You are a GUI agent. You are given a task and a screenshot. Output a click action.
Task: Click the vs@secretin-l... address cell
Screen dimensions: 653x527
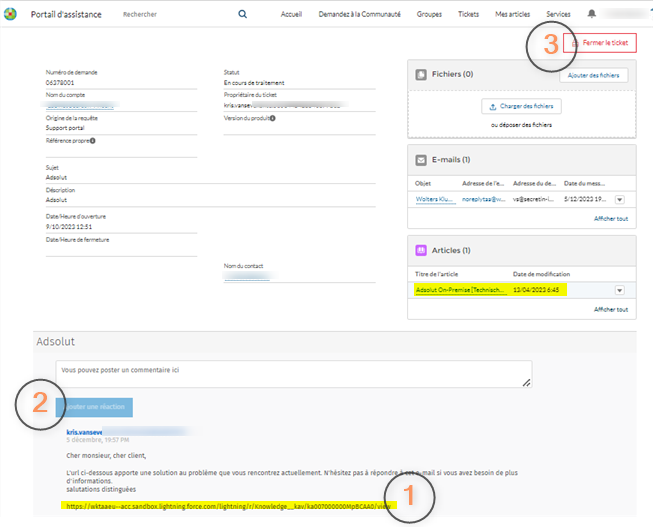click(533, 199)
